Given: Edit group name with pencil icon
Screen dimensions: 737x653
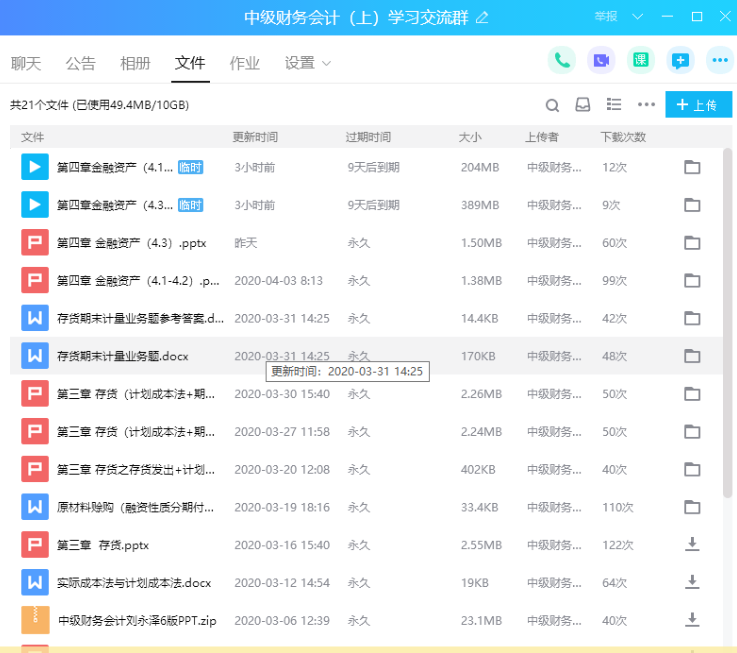Looking at the screenshot, I should click(483, 17).
